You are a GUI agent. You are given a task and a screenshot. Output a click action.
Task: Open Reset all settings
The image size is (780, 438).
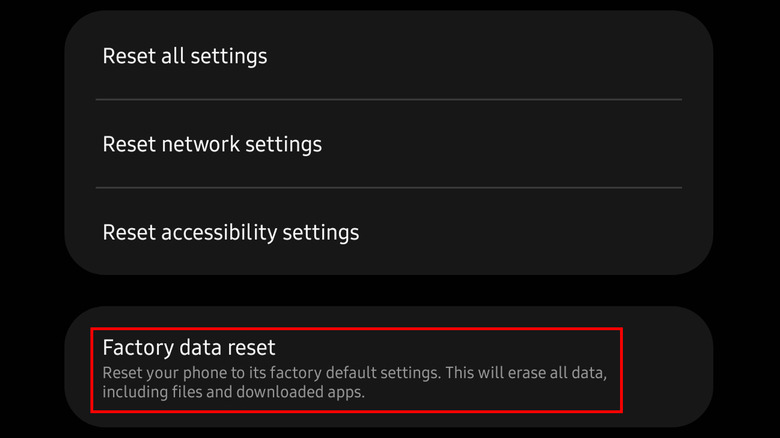click(388, 56)
